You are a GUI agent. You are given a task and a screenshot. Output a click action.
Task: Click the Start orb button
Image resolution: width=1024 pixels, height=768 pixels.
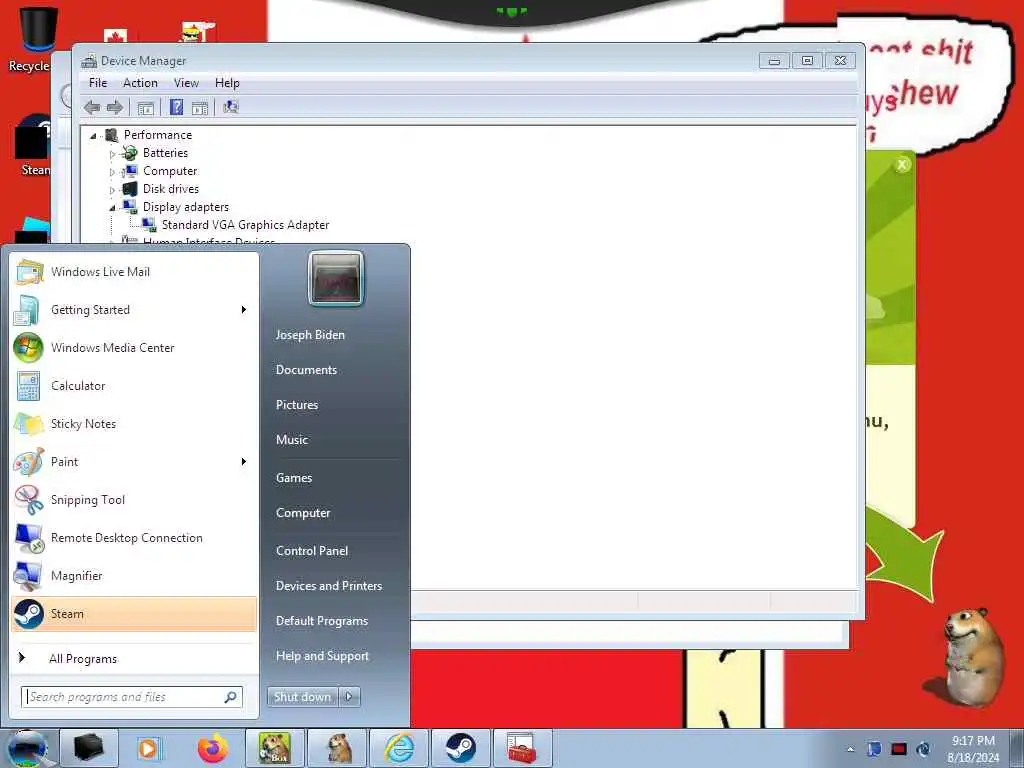point(27,748)
